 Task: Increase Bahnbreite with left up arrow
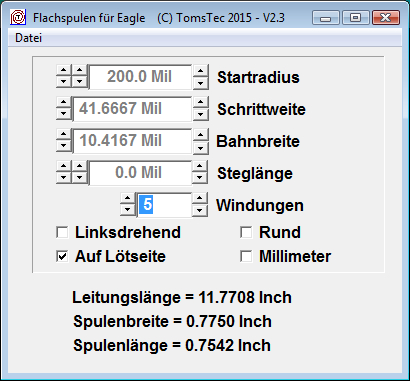pyautogui.click(x=64, y=134)
